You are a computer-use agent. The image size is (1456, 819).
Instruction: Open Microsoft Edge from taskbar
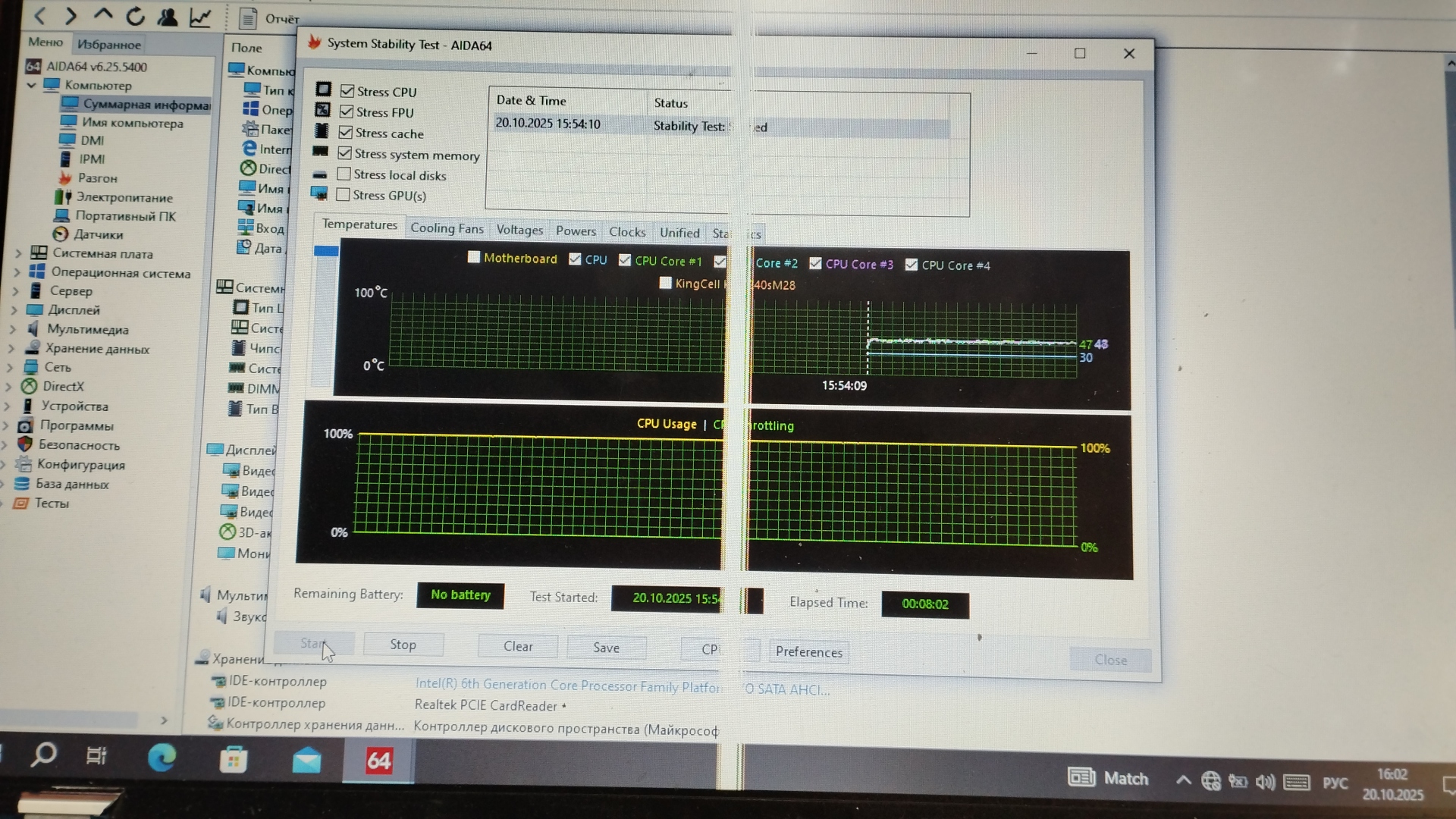tap(162, 758)
